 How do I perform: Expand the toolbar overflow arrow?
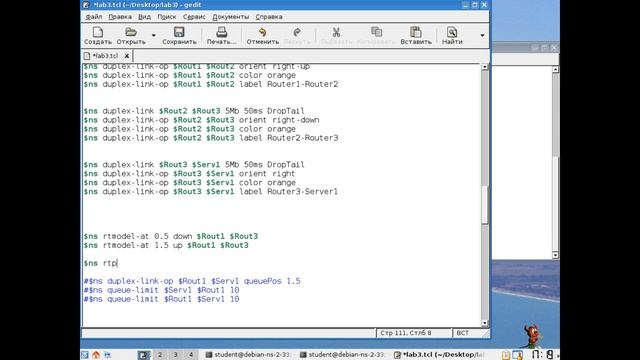coord(482,36)
